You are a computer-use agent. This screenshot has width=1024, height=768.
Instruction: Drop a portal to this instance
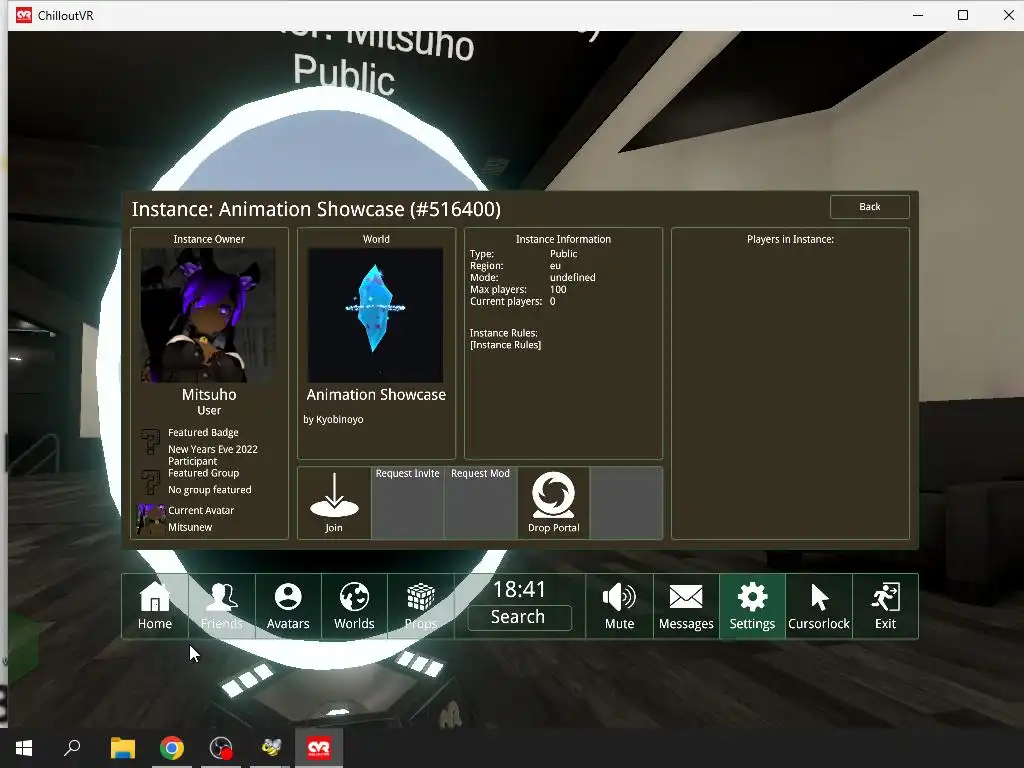pos(553,502)
